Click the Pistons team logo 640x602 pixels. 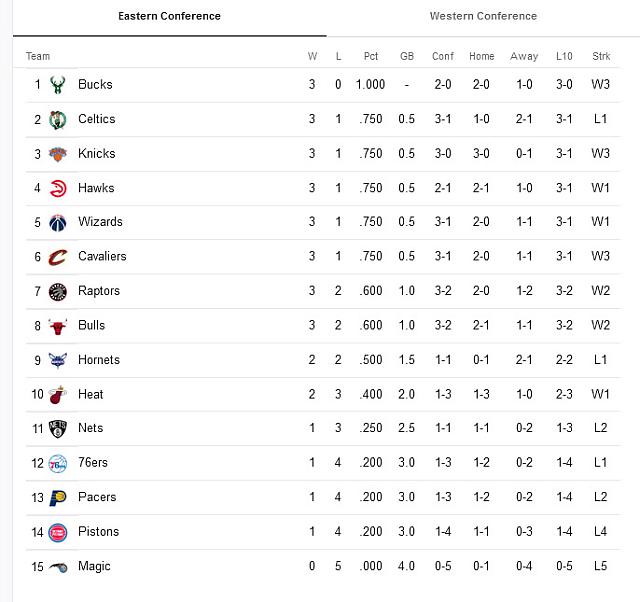pos(57,532)
